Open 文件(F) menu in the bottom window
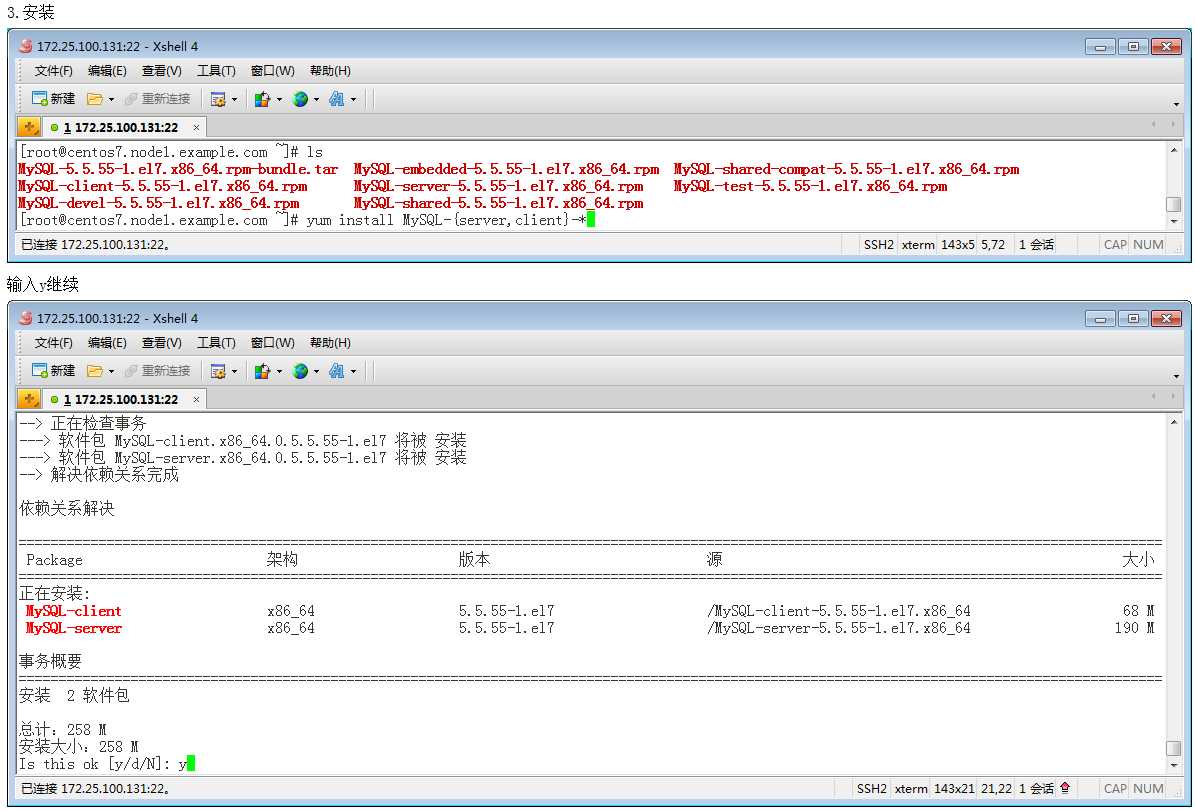This screenshot has height=810, width=1195. tap(53, 343)
